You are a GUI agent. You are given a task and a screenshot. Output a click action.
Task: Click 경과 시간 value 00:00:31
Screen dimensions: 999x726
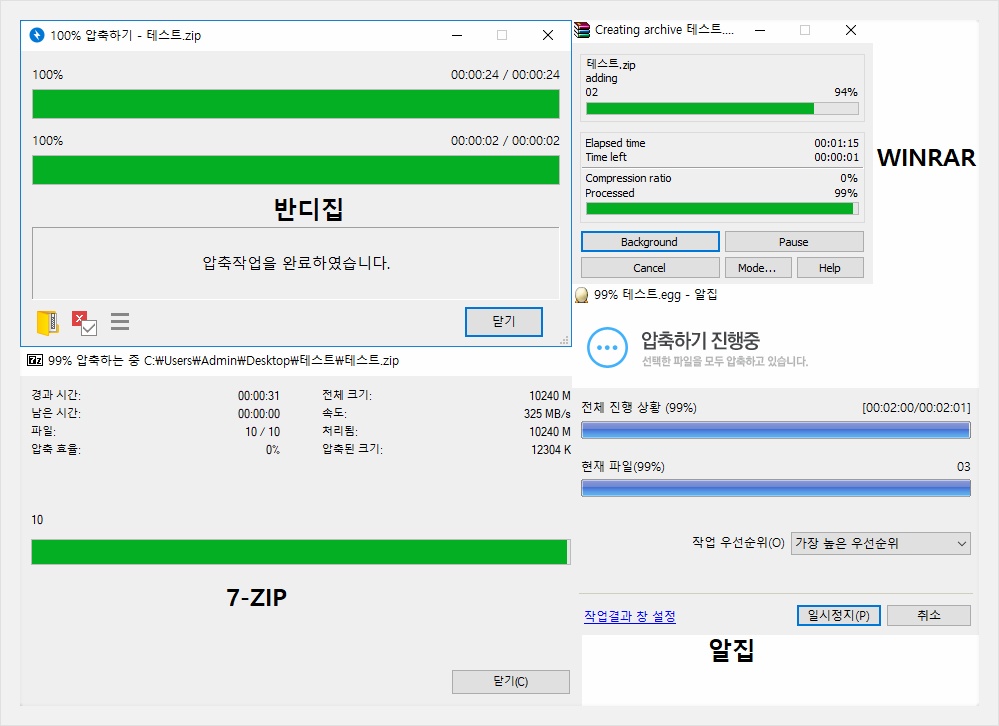[x=259, y=396]
